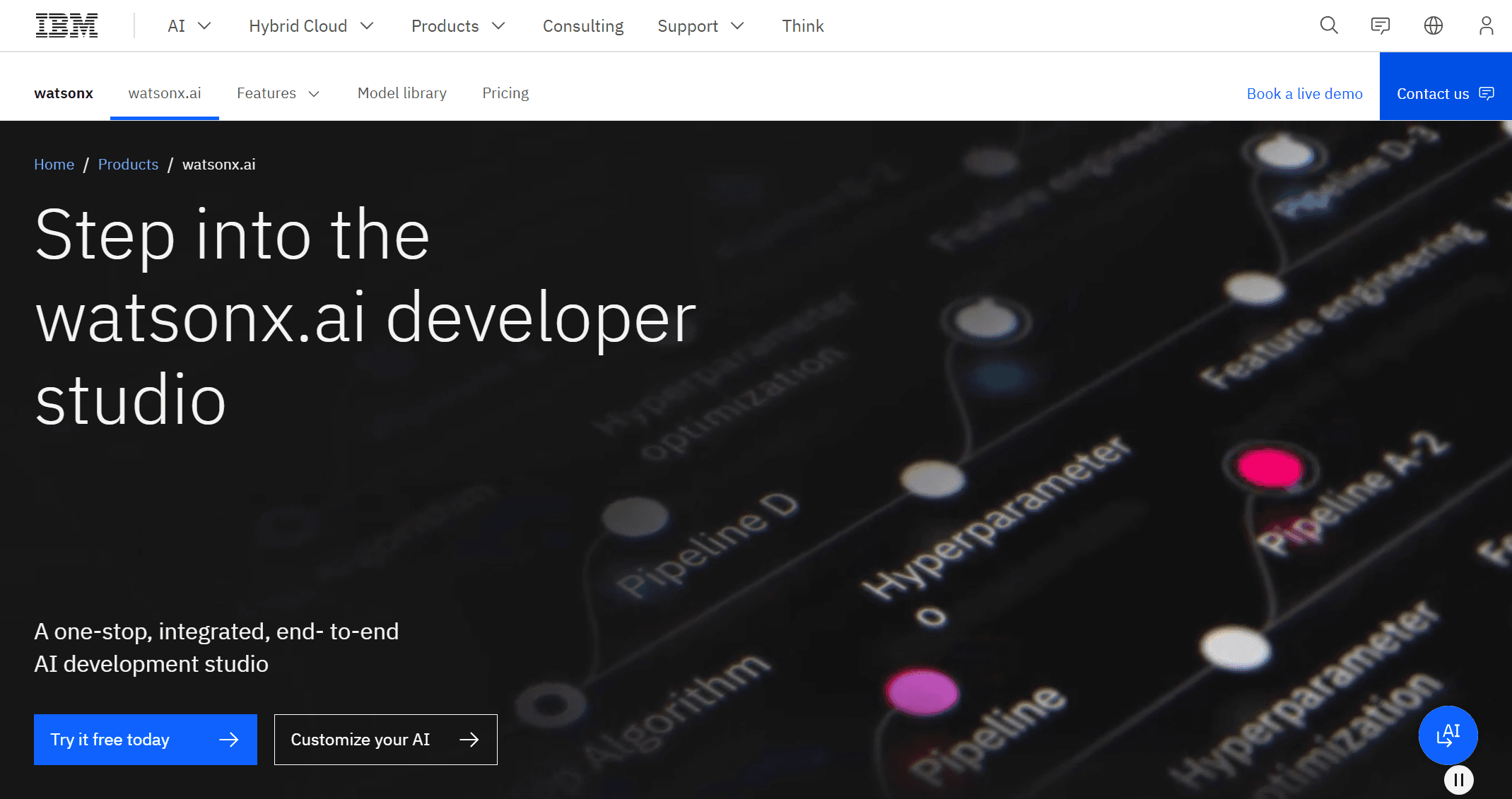Expand the AI dropdown menu
The width and height of the screenshot is (1512, 799).
pos(189,26)
